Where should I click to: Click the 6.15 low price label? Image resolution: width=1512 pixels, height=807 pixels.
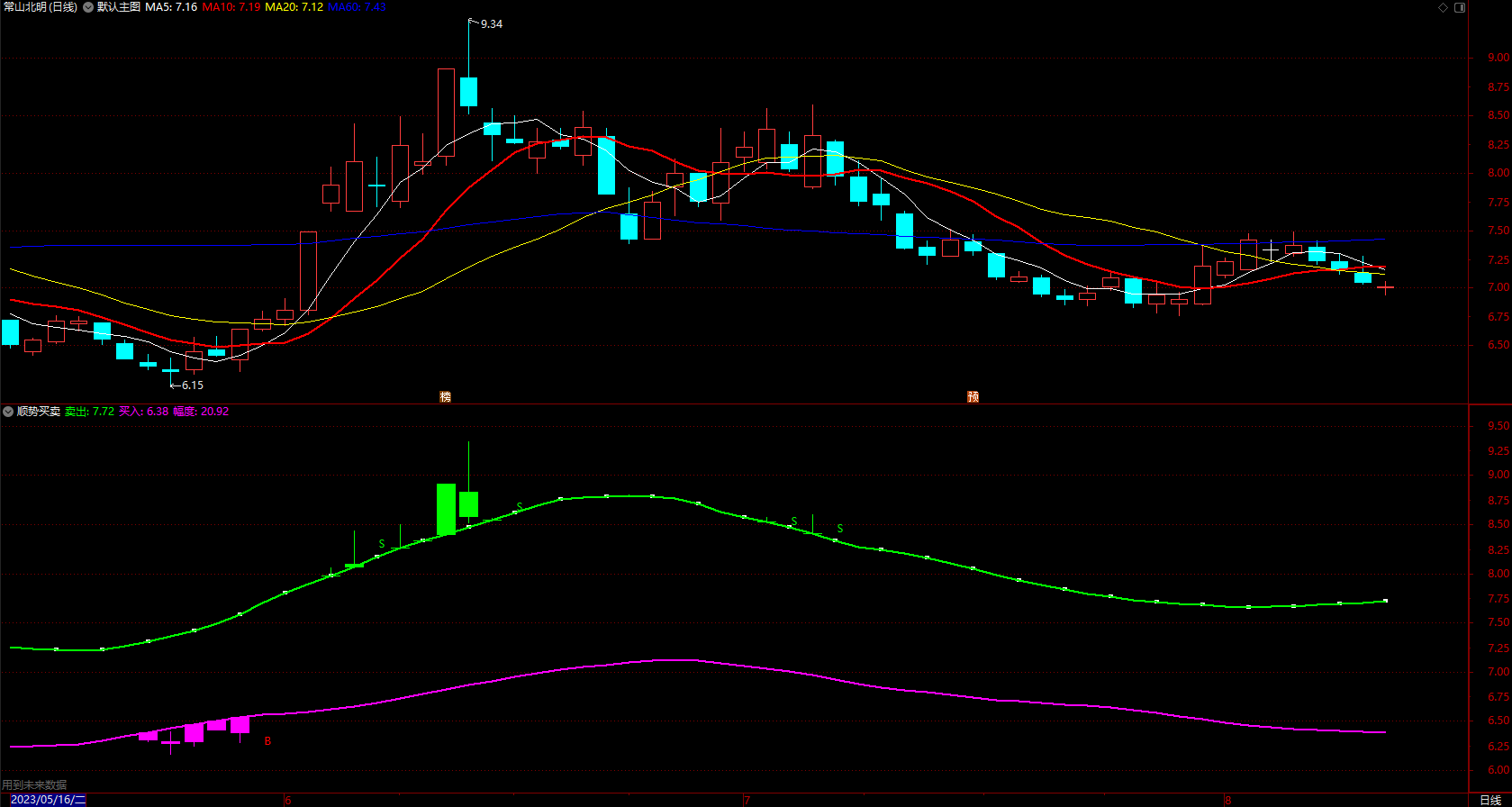[x=192, y=385]
